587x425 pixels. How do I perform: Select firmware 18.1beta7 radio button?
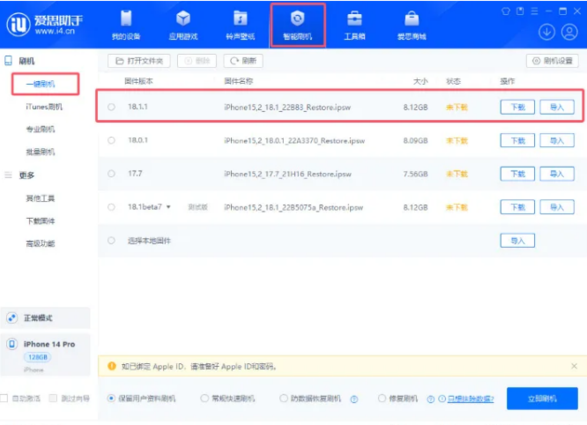point(111,207)
